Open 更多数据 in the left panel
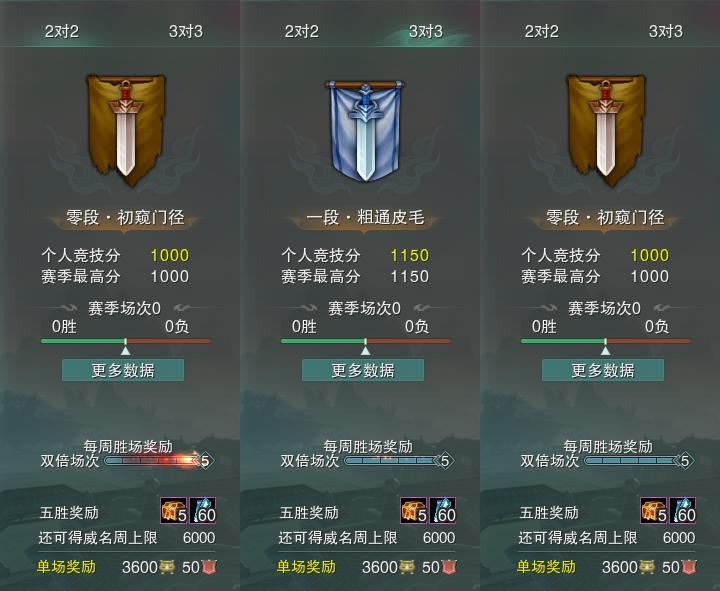 (123, 370)
